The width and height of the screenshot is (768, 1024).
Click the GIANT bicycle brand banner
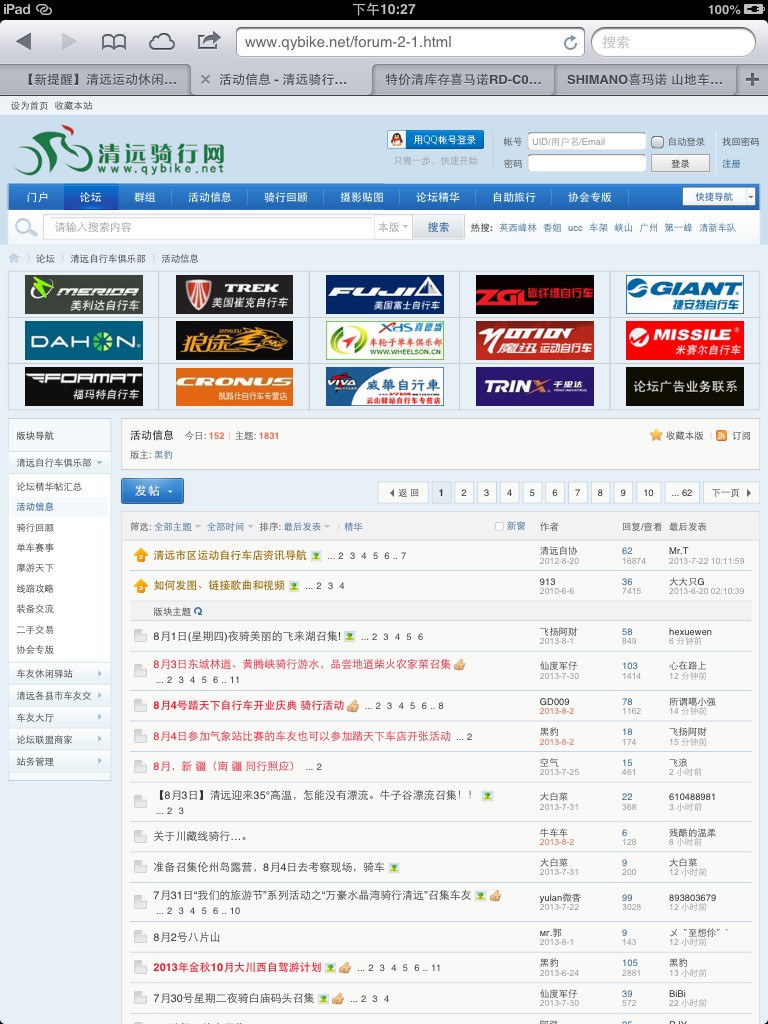[x=684, y=295]
